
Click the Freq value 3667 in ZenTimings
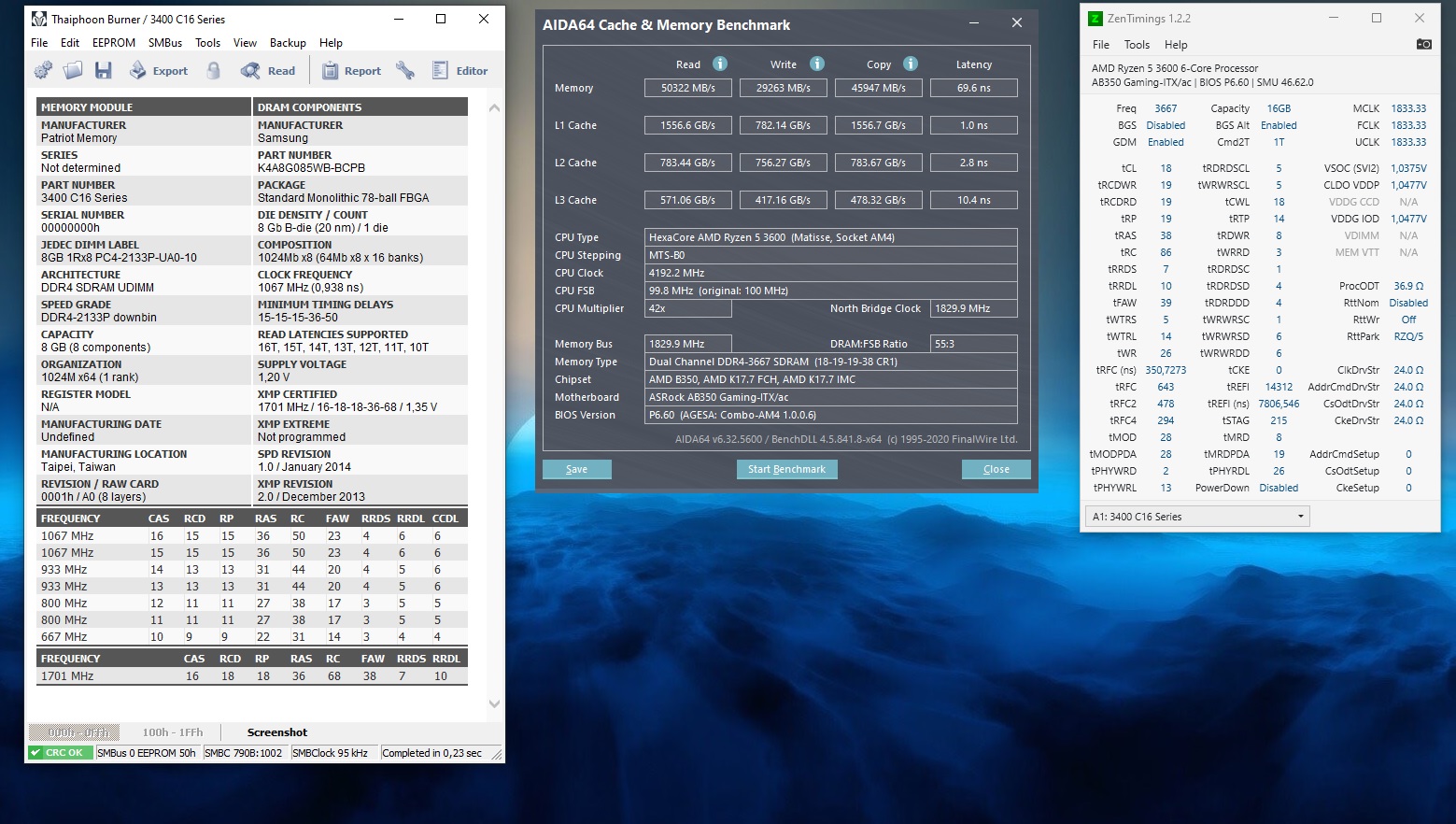pos(1166,108)
